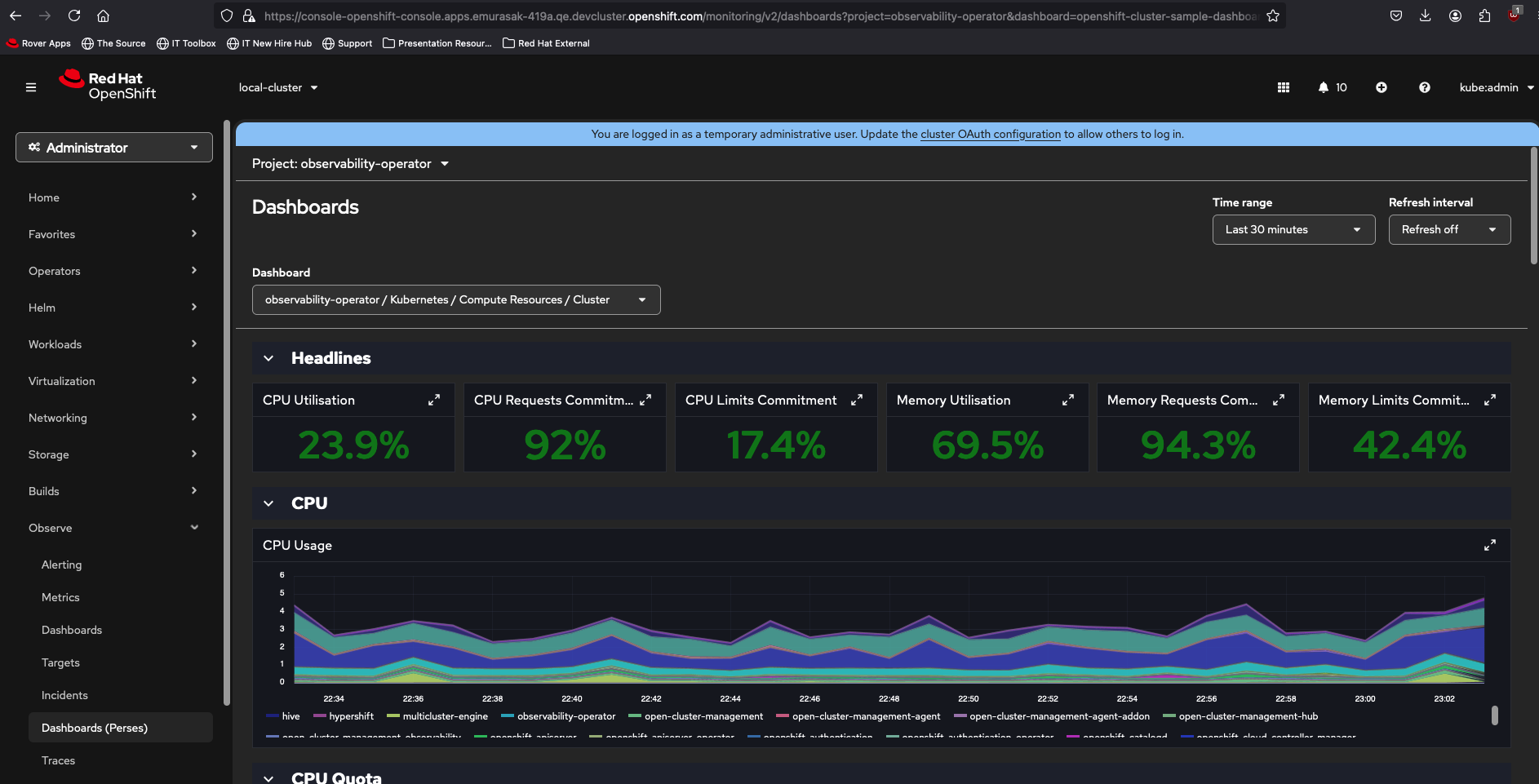Maximize the CPU Usage chart panel
The width and height of the screenshot is (1539, 784).
pos(1489,545)
